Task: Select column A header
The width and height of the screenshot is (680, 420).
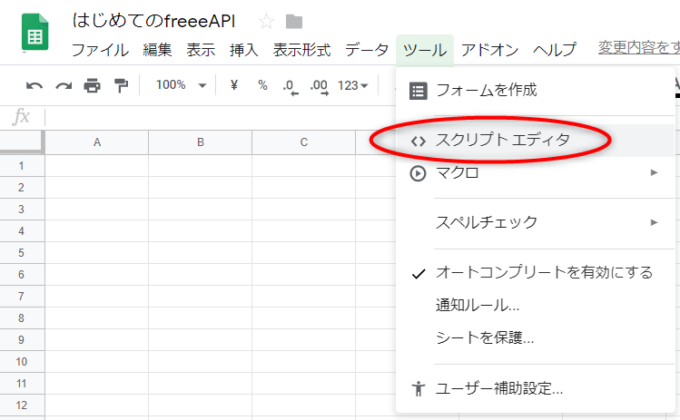Action: tap(97, 142)
